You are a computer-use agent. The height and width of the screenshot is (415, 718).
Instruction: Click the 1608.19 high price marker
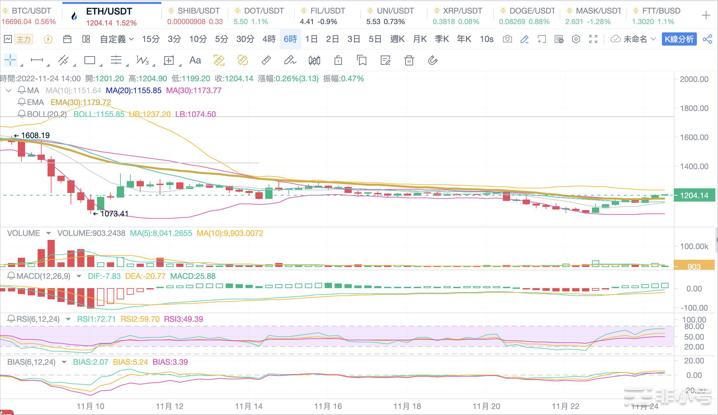coord(32,135)
